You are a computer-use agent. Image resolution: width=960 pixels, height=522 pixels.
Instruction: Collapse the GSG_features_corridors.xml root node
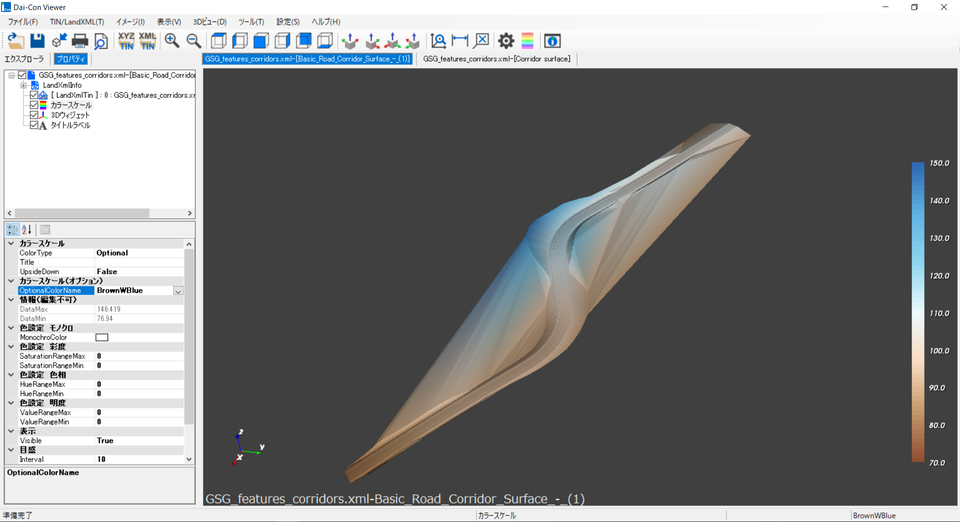(x=10, y=75)
